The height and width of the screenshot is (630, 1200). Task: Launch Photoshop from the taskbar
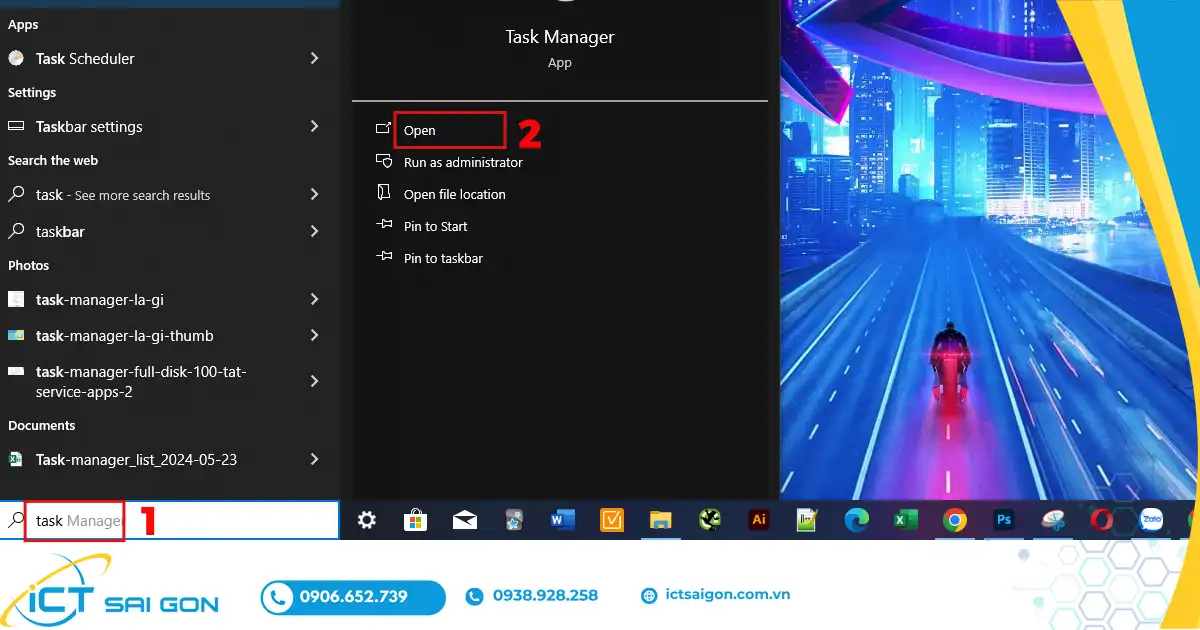click(x=1003, y=520)
